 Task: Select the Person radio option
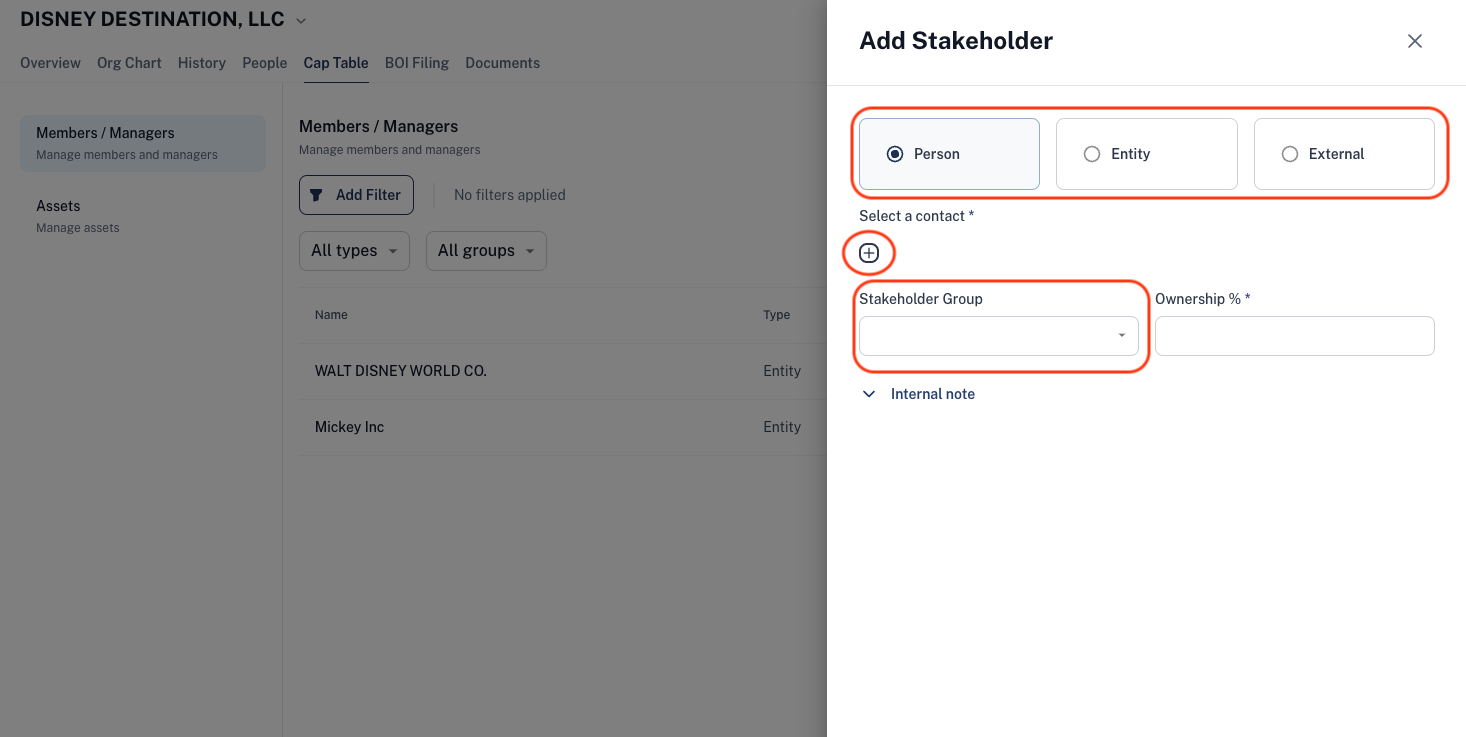(949, 154)
